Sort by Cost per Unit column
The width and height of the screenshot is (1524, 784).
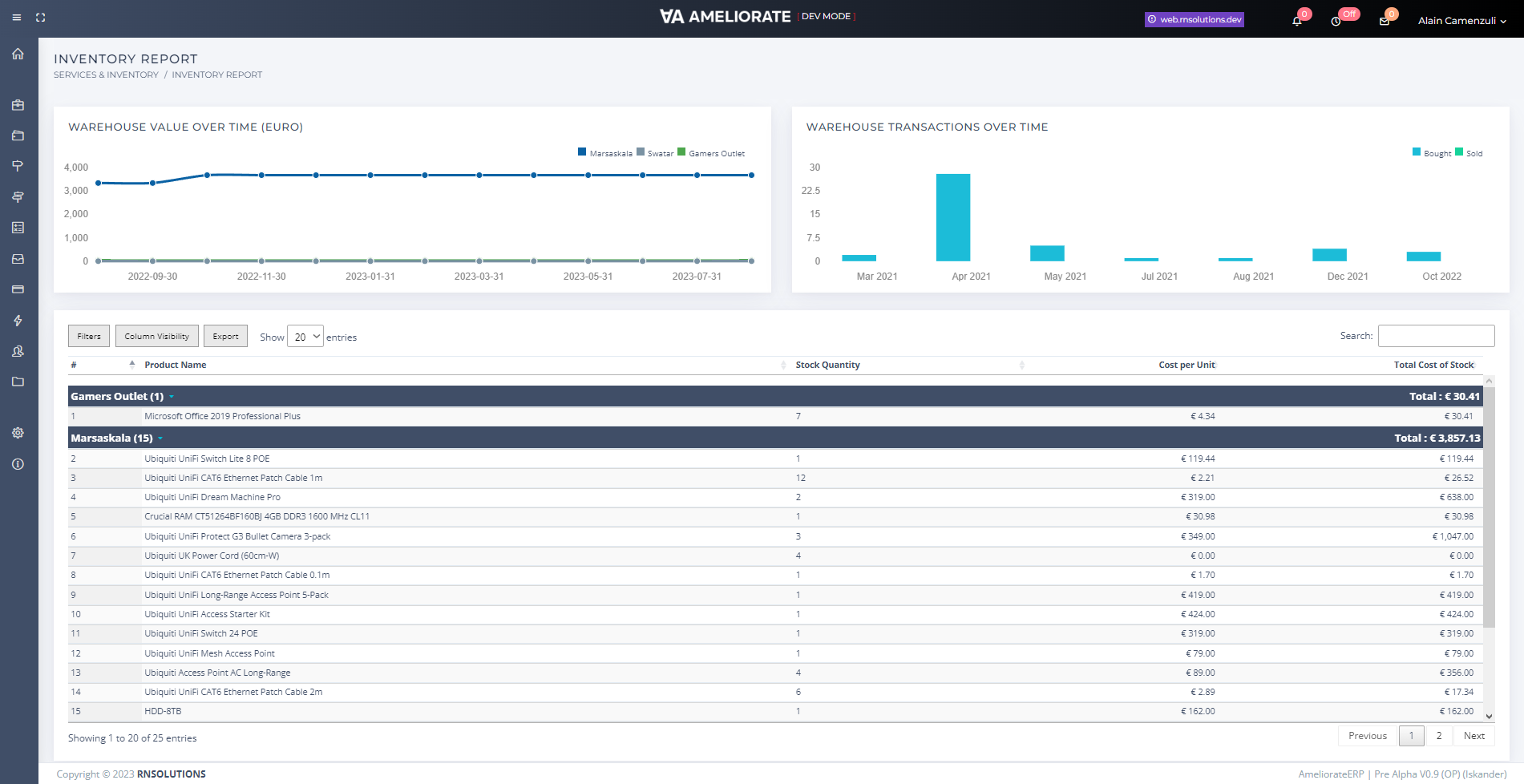pos(1124,365)
